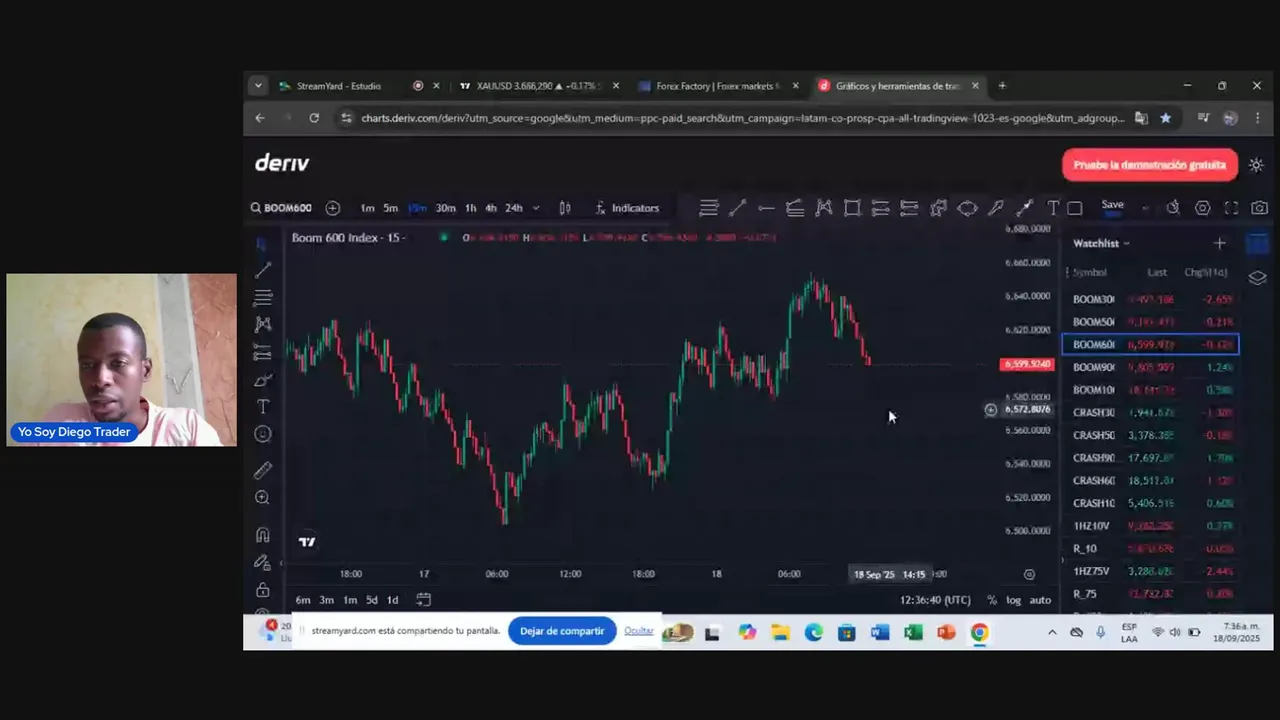The width and height of the screenshot is (1280, 720).
Task: Select the 24h timeframe
Action: pos(513,208)
